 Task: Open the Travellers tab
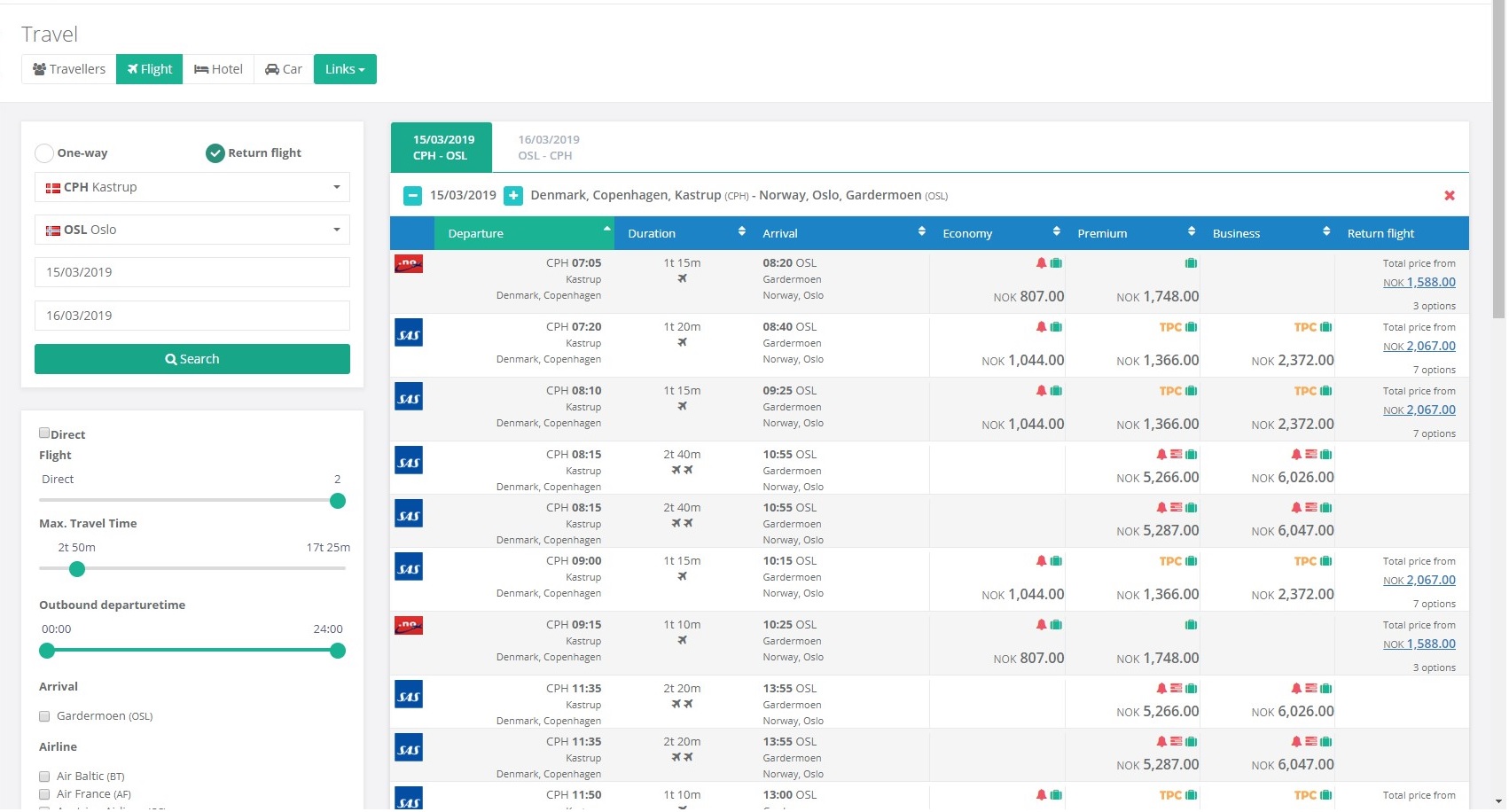pyautogui.click(x=69, y=69)
